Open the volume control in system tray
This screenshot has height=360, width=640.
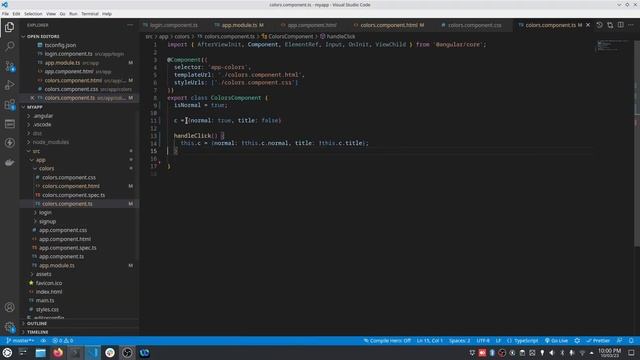(x=552, y=353)
